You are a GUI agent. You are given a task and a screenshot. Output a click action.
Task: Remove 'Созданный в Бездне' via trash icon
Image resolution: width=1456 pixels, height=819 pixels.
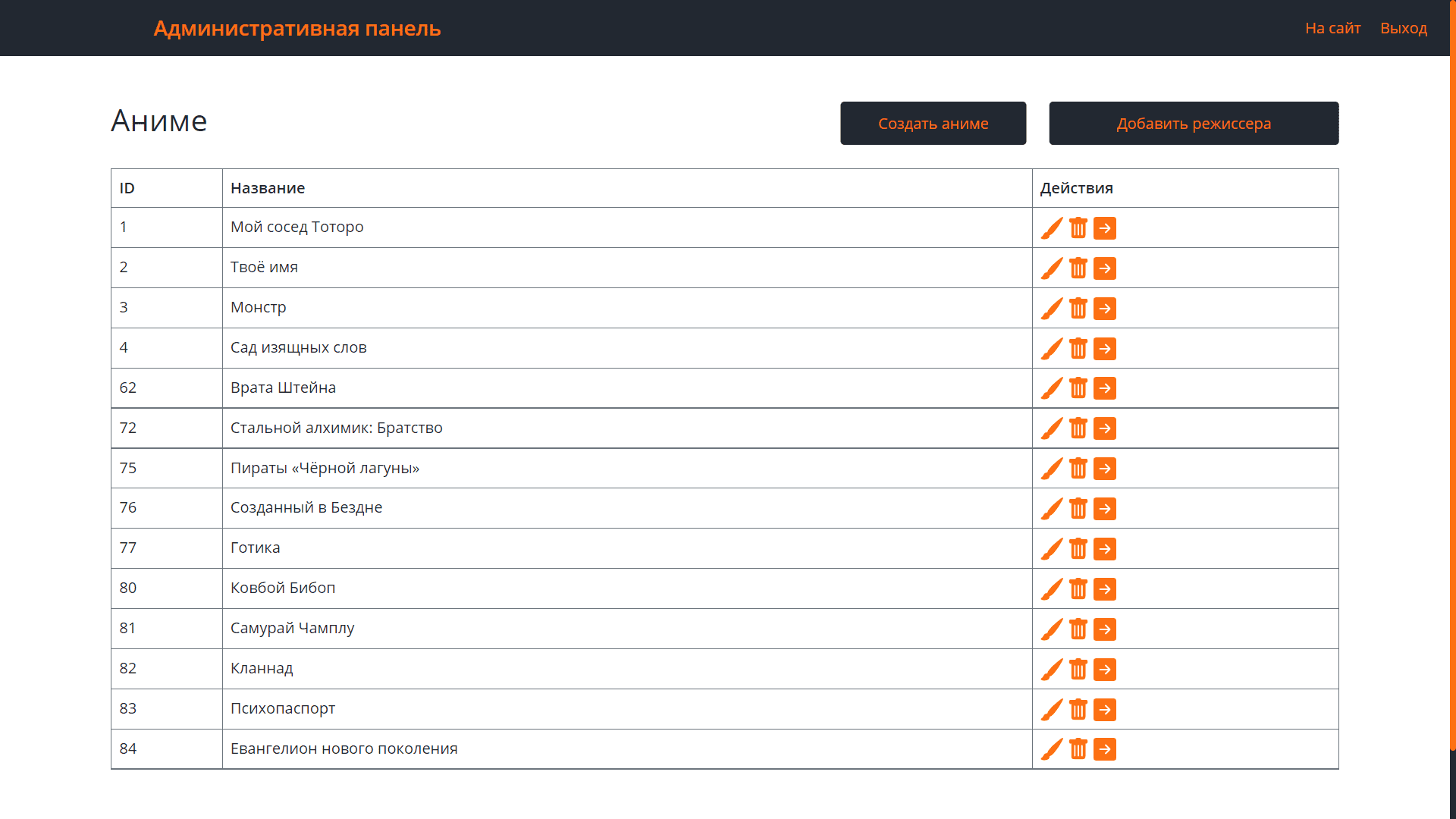point(1078,509)
